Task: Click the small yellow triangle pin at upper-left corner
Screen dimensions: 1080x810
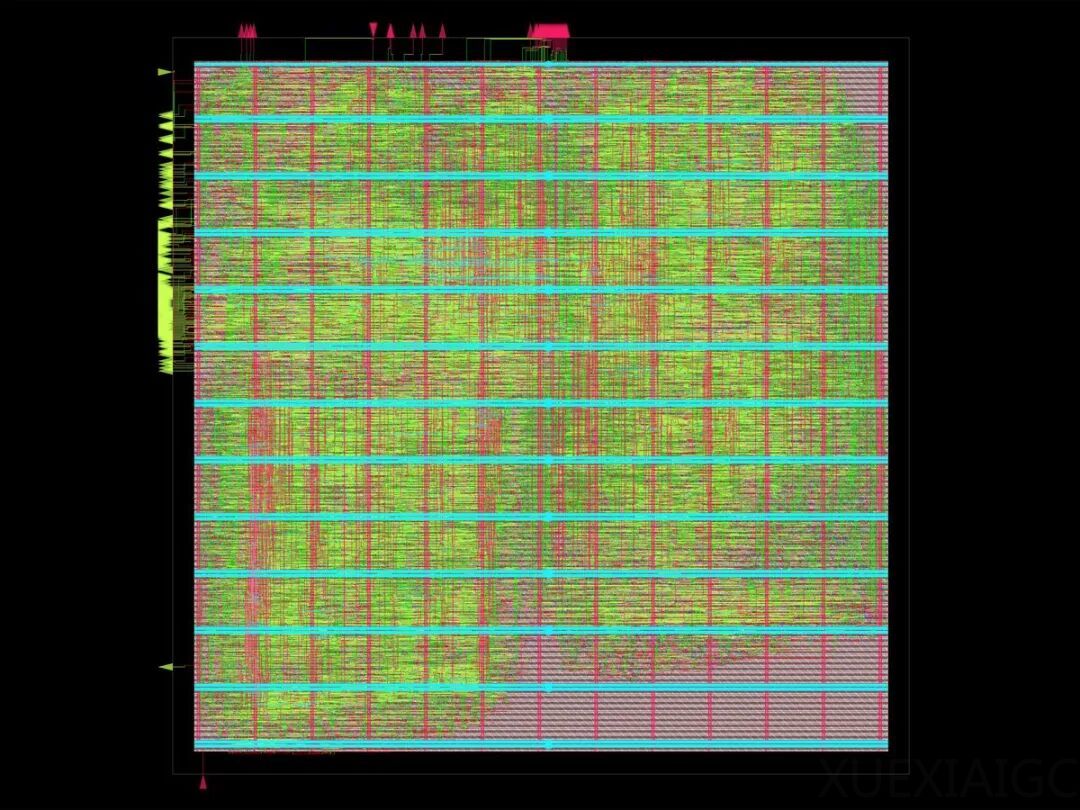Action: click(161, 70)
